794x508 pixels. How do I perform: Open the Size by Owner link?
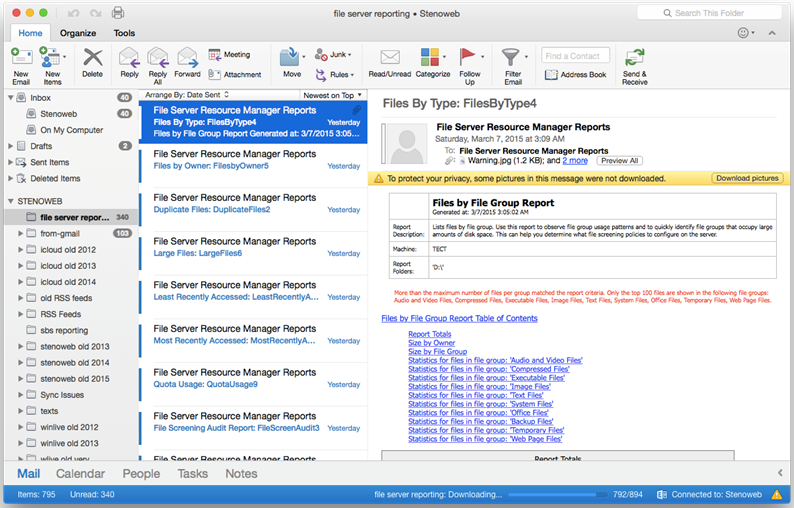point(431,342)
